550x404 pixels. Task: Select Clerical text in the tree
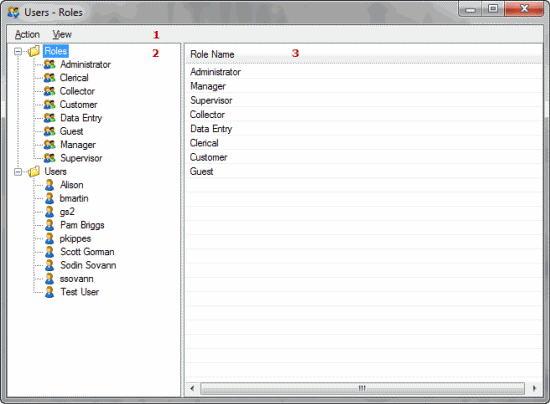click(74, 78)
